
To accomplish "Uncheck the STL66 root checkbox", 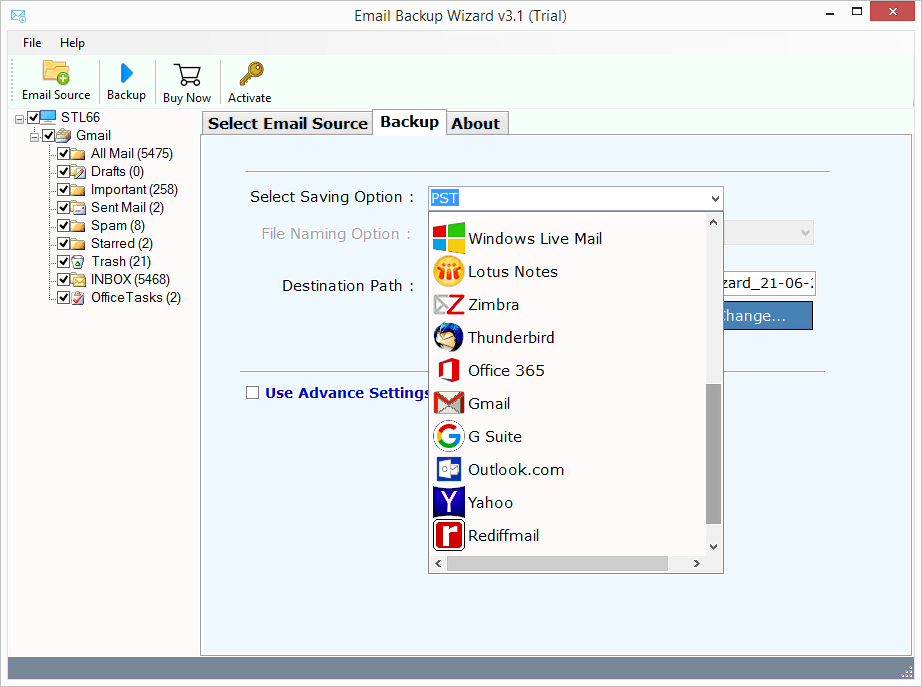I will 33,117.
